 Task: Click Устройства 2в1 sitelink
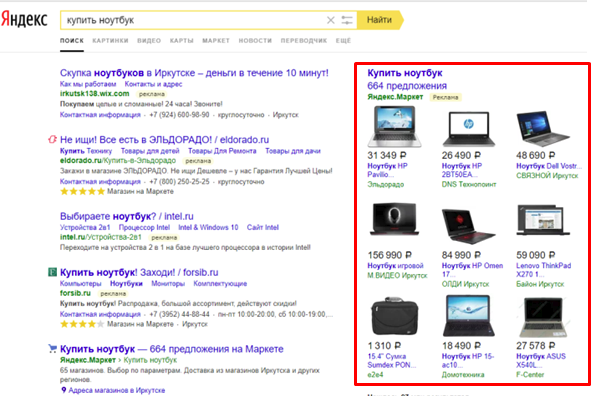coord(85,227)
